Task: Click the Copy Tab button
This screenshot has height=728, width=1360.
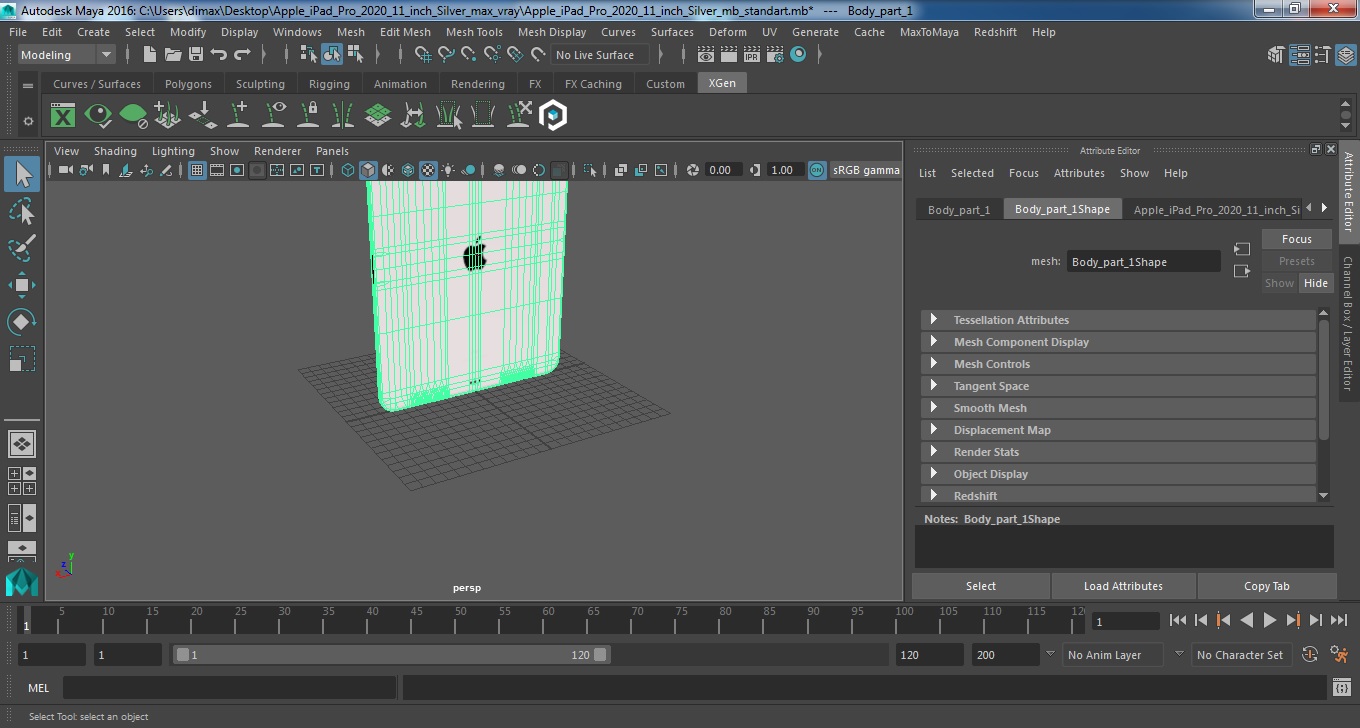Action: (1267, 586)
